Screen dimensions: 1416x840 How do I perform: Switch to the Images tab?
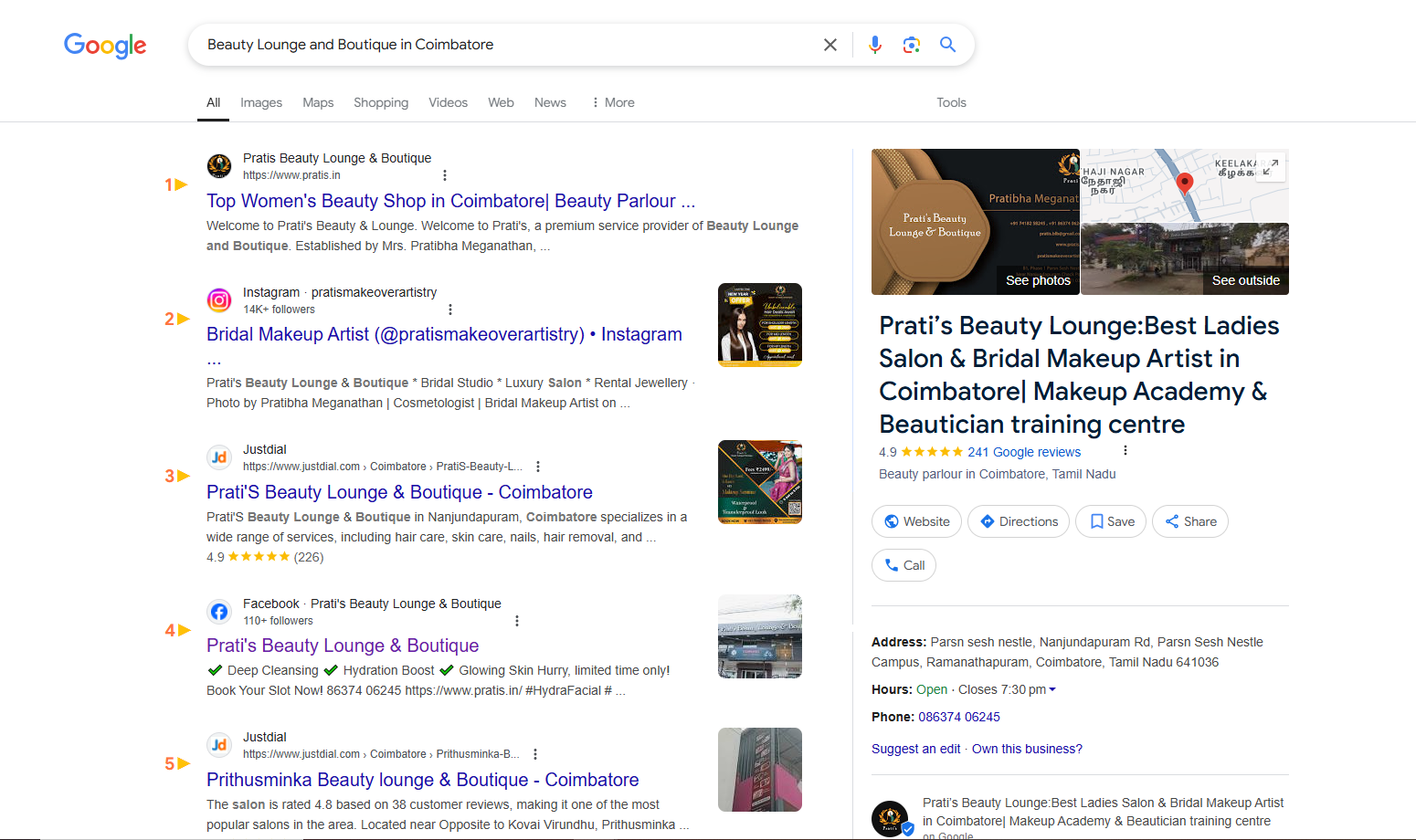click(261, 102)
